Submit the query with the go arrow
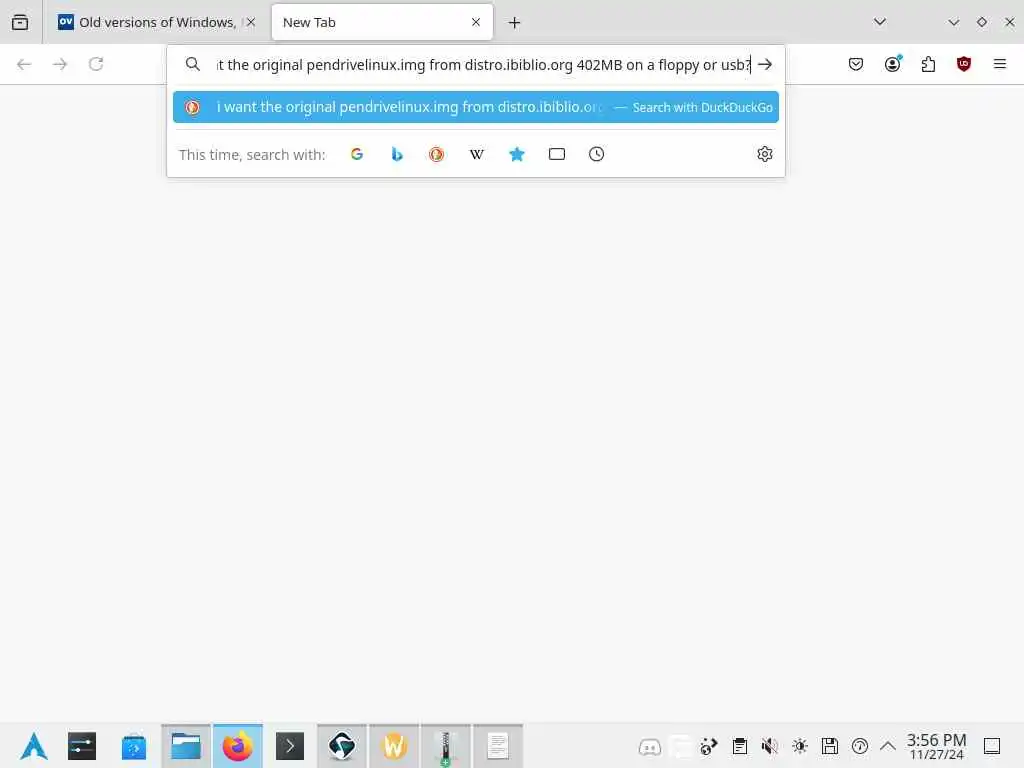Screen dimensions: 1024x768 click(x=765, y=65)
